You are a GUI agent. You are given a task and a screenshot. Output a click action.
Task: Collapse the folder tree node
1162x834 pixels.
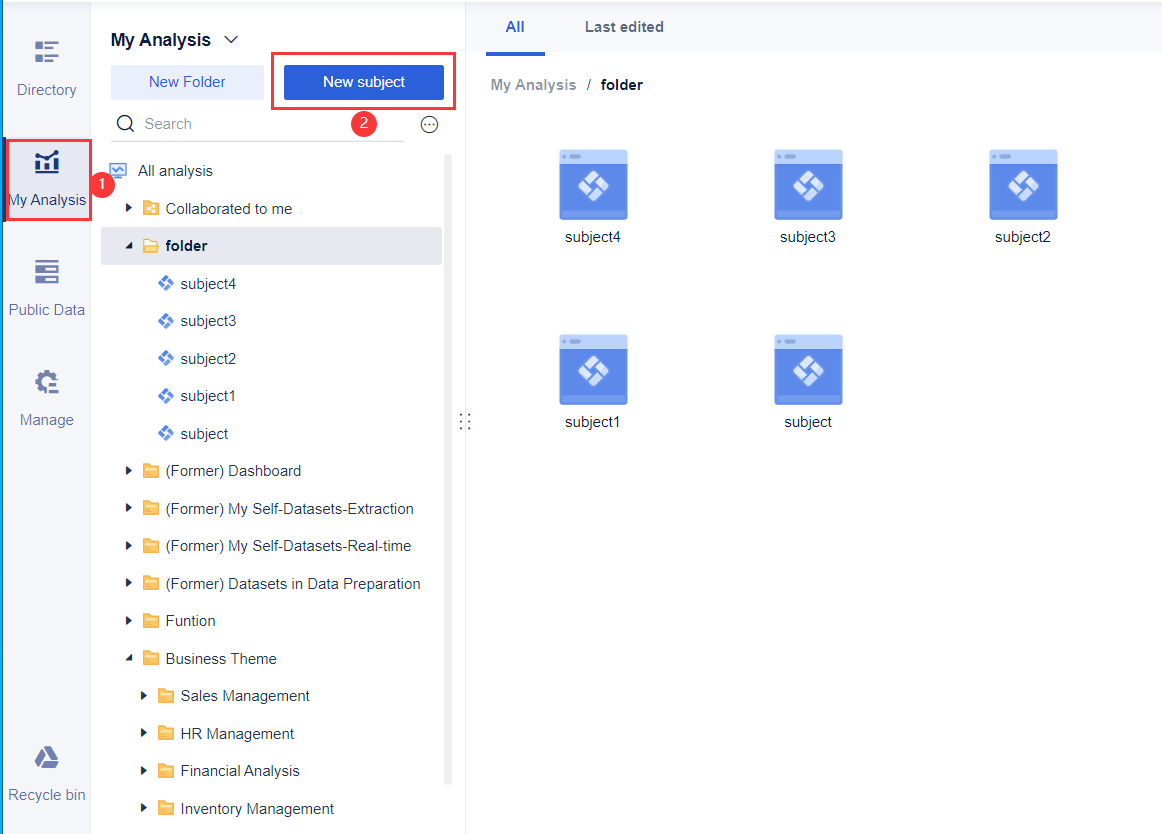[128, 245]
